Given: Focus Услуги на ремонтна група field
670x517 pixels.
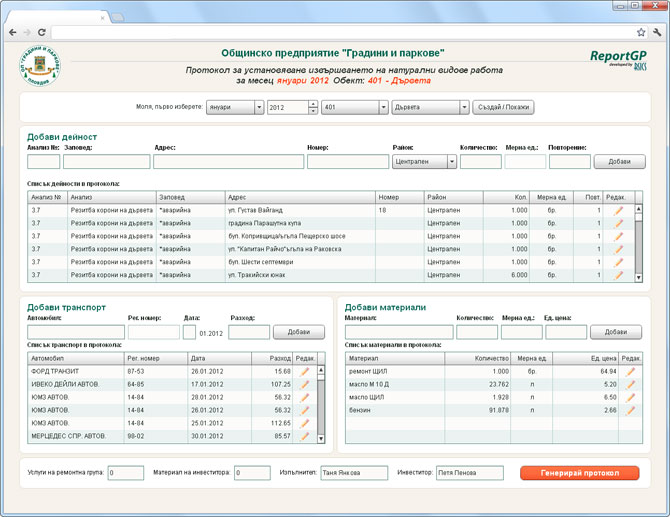Looking at the screenshot, I should [x=126, y=473].
